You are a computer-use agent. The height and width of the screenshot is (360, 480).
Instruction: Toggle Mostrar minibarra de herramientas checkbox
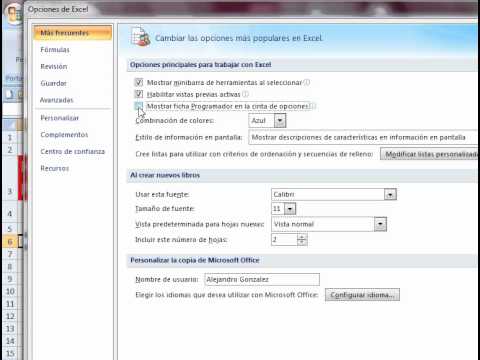click(x=139, y=82)
